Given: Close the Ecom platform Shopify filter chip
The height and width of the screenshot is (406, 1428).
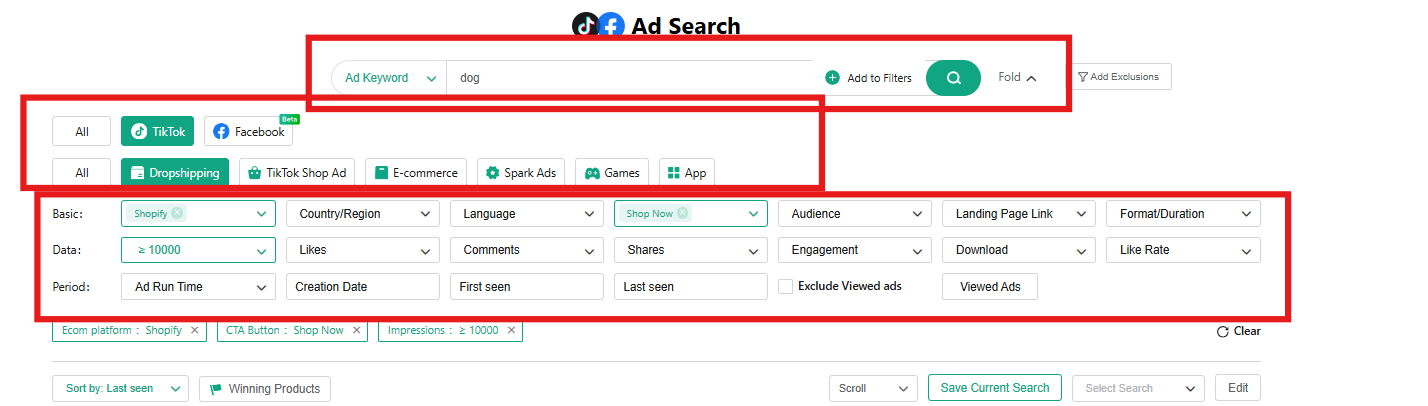Looking at the screenshot, I should (x=195, y=330).
